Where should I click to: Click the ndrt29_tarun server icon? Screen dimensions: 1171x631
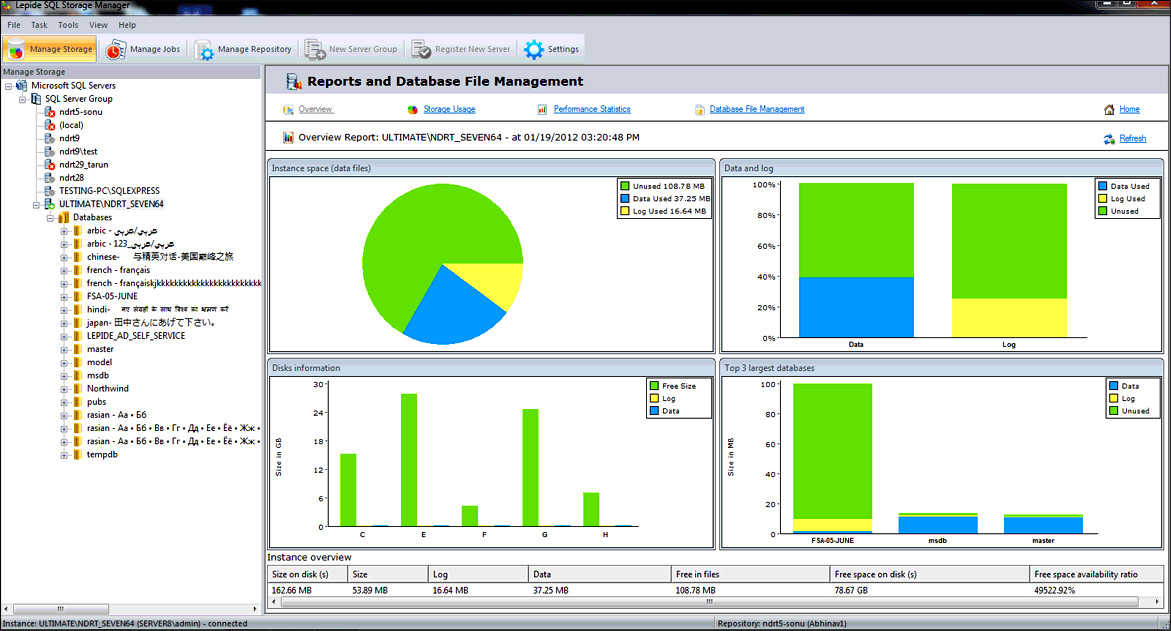click(x=49, y=164)
